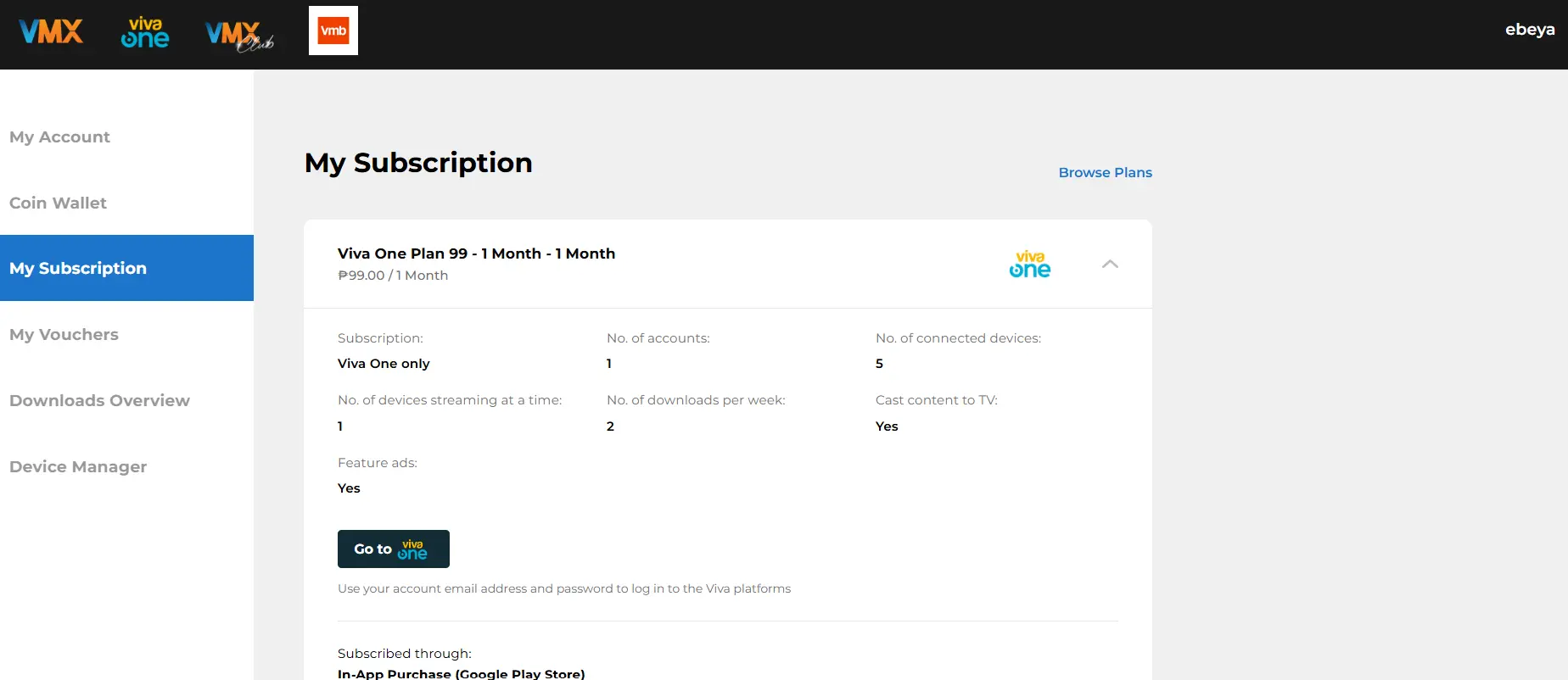Click the 'No. of devices streaming at a time:' label
1568x680 pixels.
(x=450, y=400)
